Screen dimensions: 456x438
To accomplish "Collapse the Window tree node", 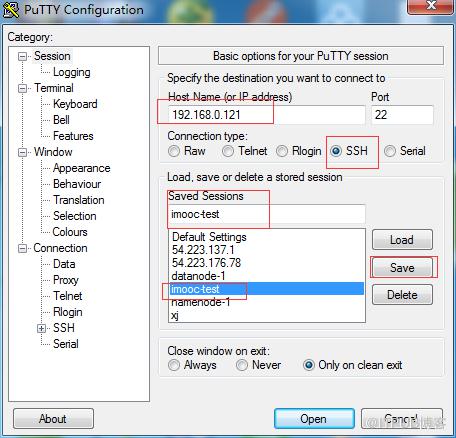I will 22,152.
